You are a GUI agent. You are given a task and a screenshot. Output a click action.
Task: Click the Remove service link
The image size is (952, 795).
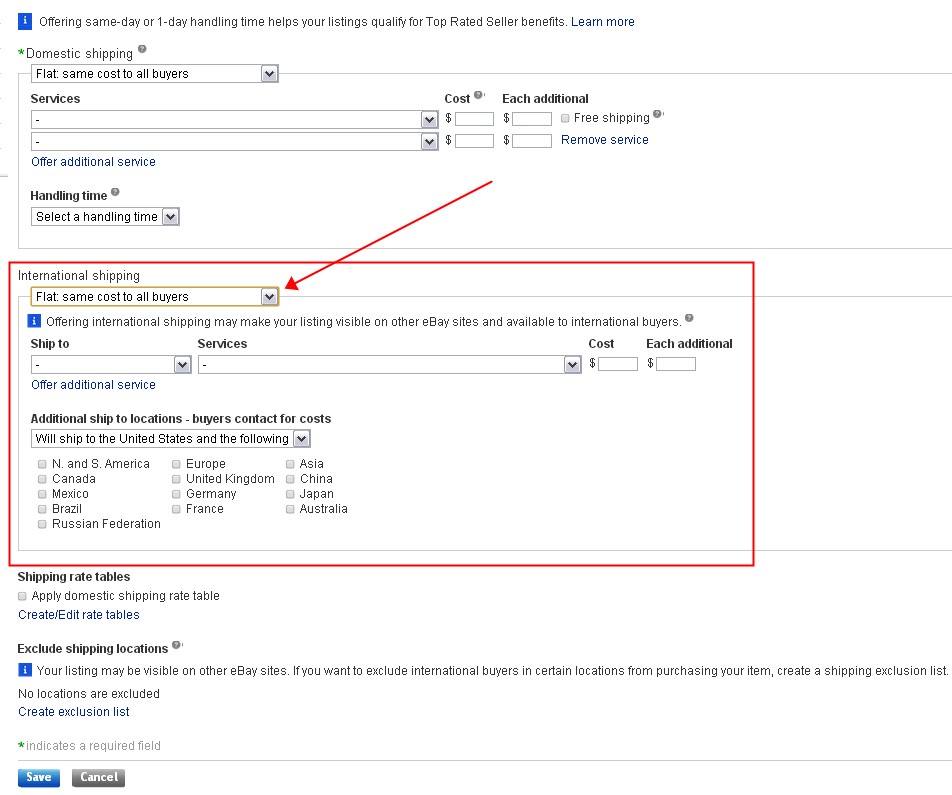pos(604,140)
